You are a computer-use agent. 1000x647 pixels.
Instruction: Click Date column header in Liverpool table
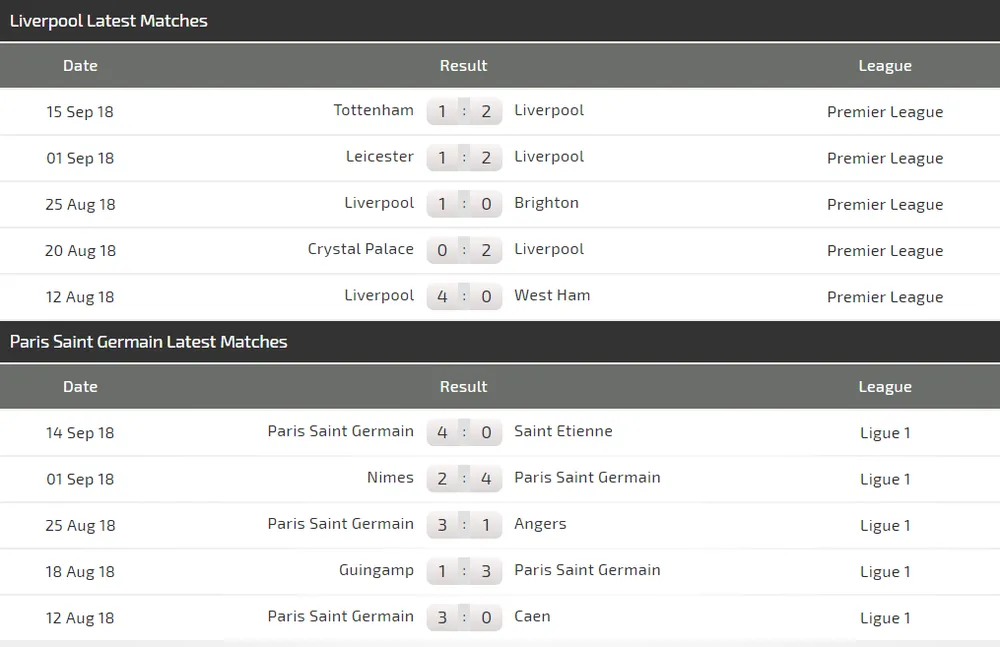coord(80,65)
